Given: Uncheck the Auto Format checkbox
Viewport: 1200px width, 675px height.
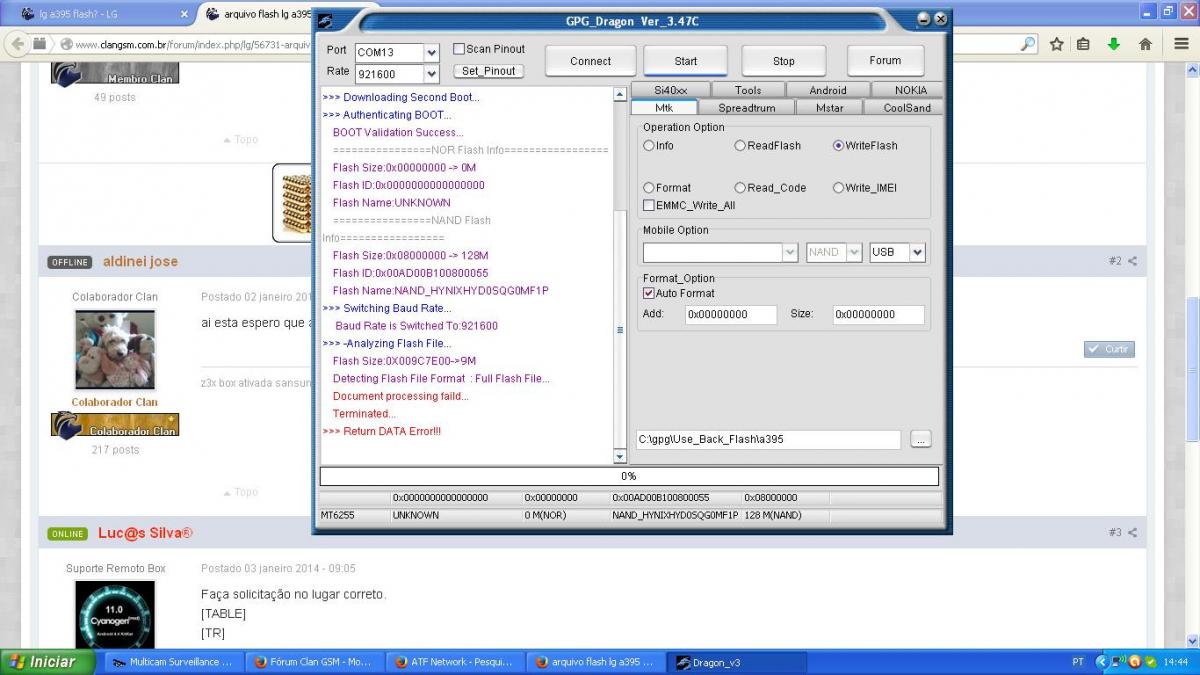Looking at the screenshot, I should click(649, 294).
